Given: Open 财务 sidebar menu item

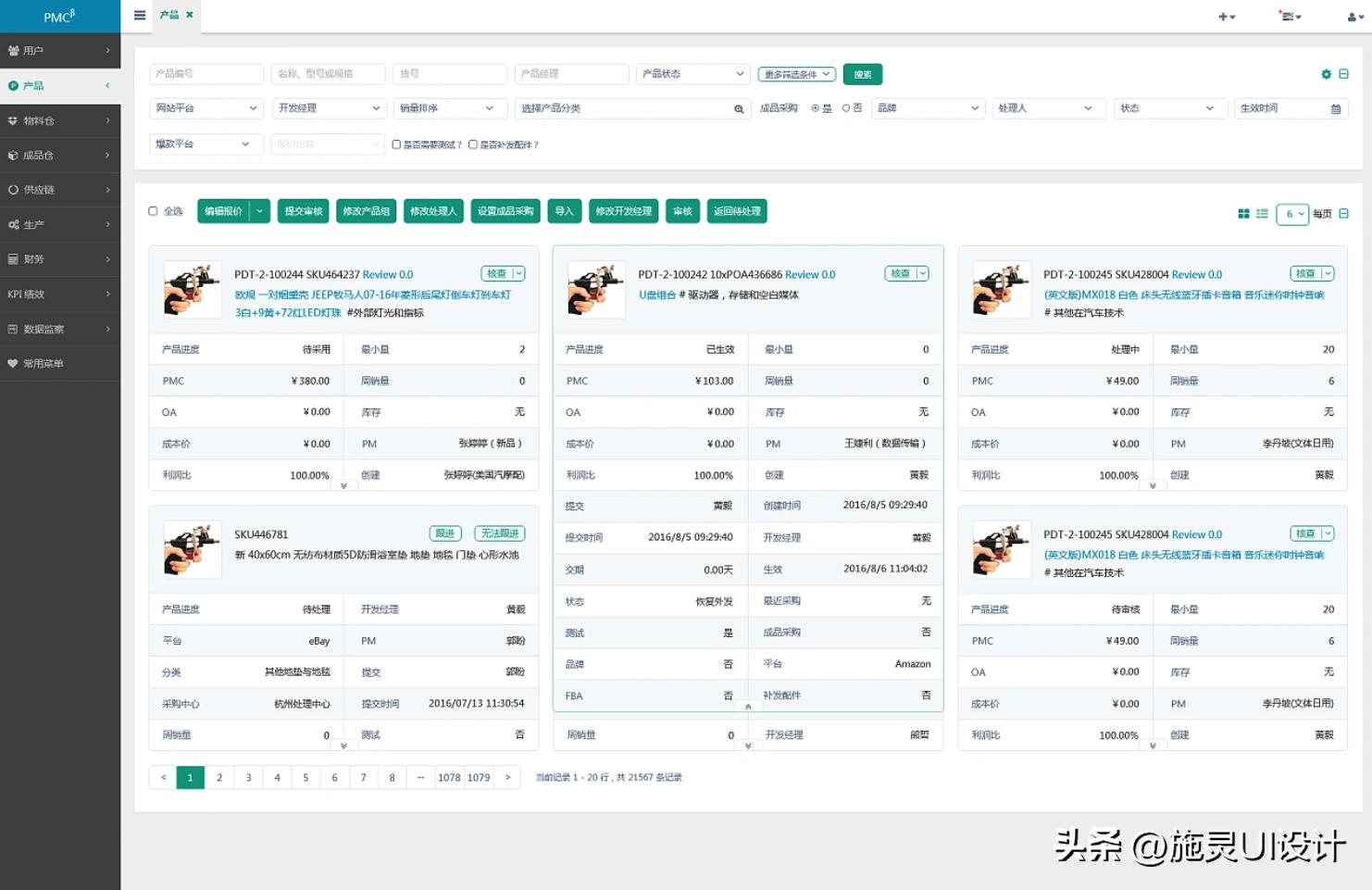Looking at the screenshot, I should [60, 259].
